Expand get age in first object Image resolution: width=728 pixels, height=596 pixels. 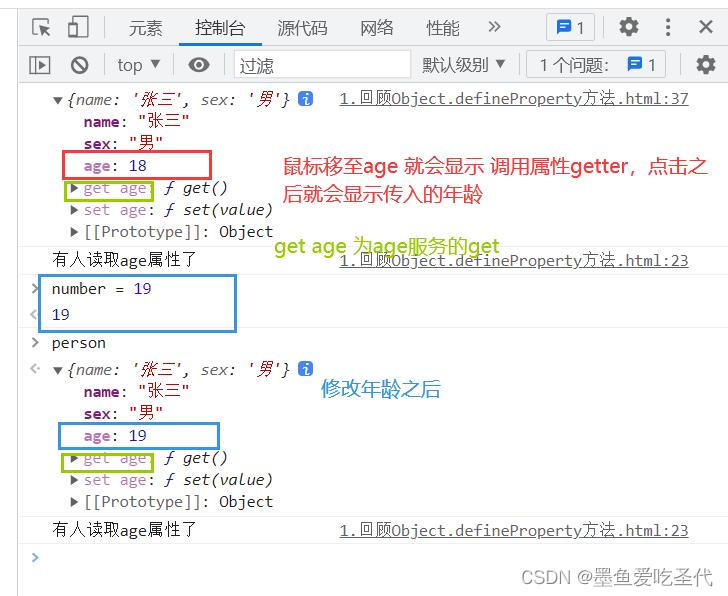[x=74, y=188]
